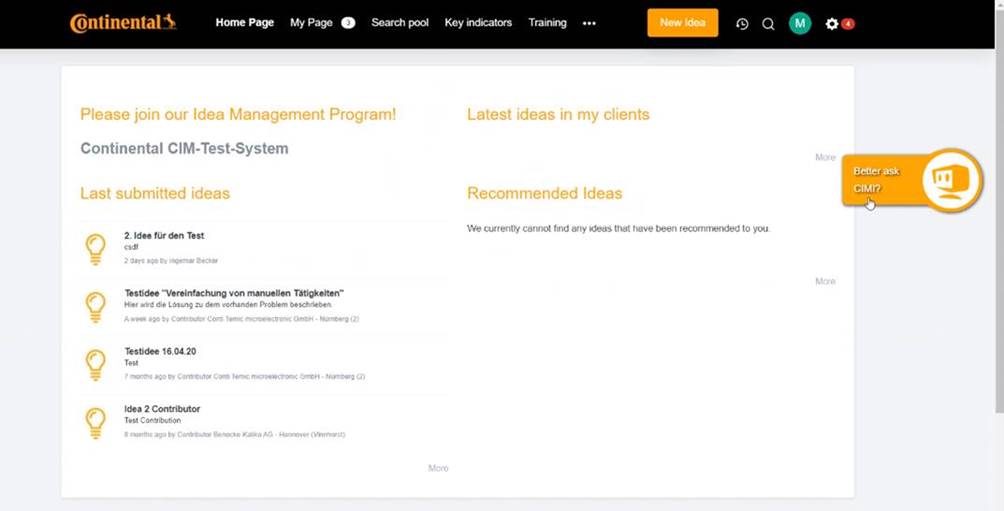Open the history clock icon
This screenshot has width=1004, height=511.
click(x=742, y=24)
